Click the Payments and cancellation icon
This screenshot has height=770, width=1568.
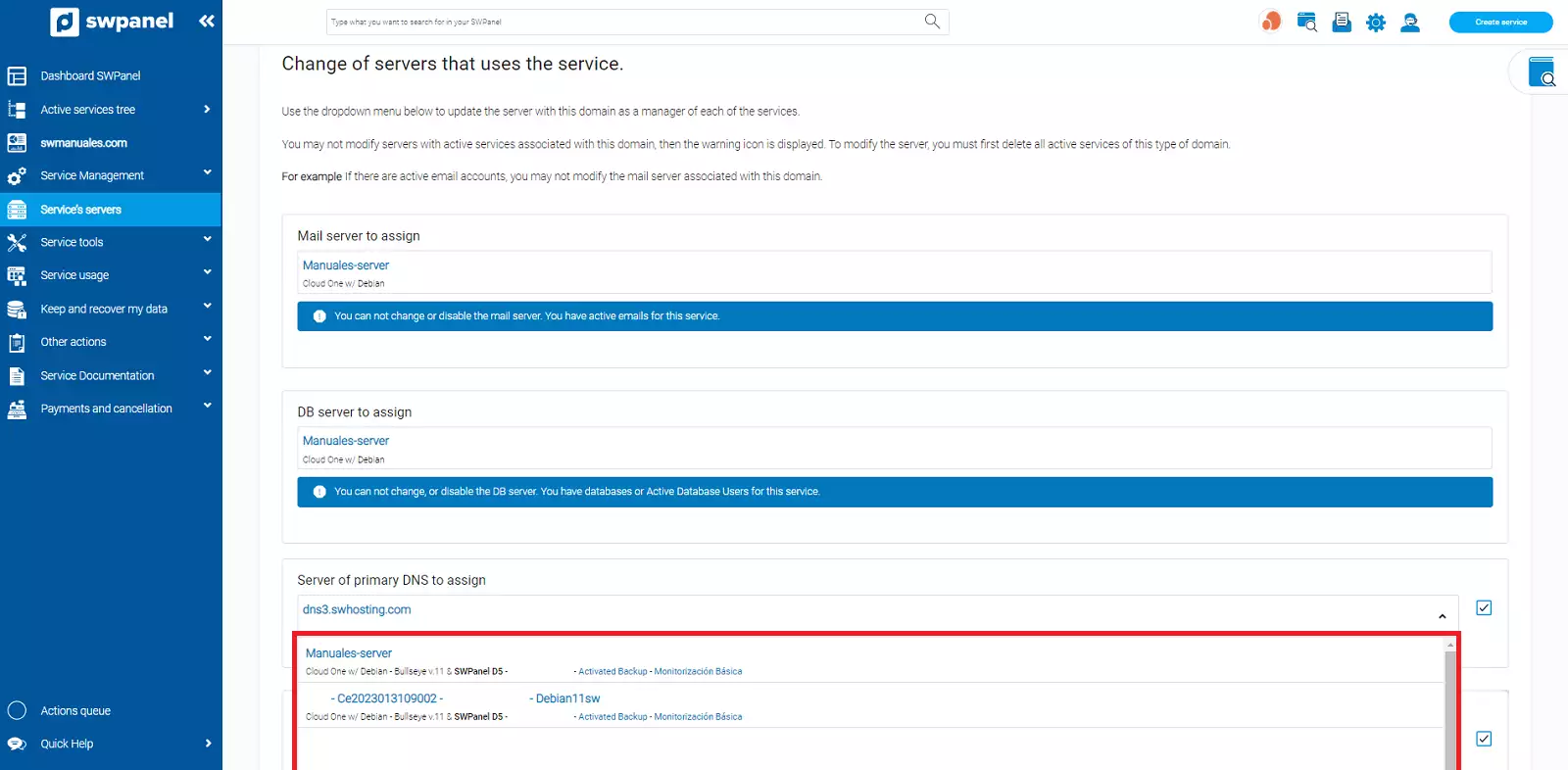17,409
